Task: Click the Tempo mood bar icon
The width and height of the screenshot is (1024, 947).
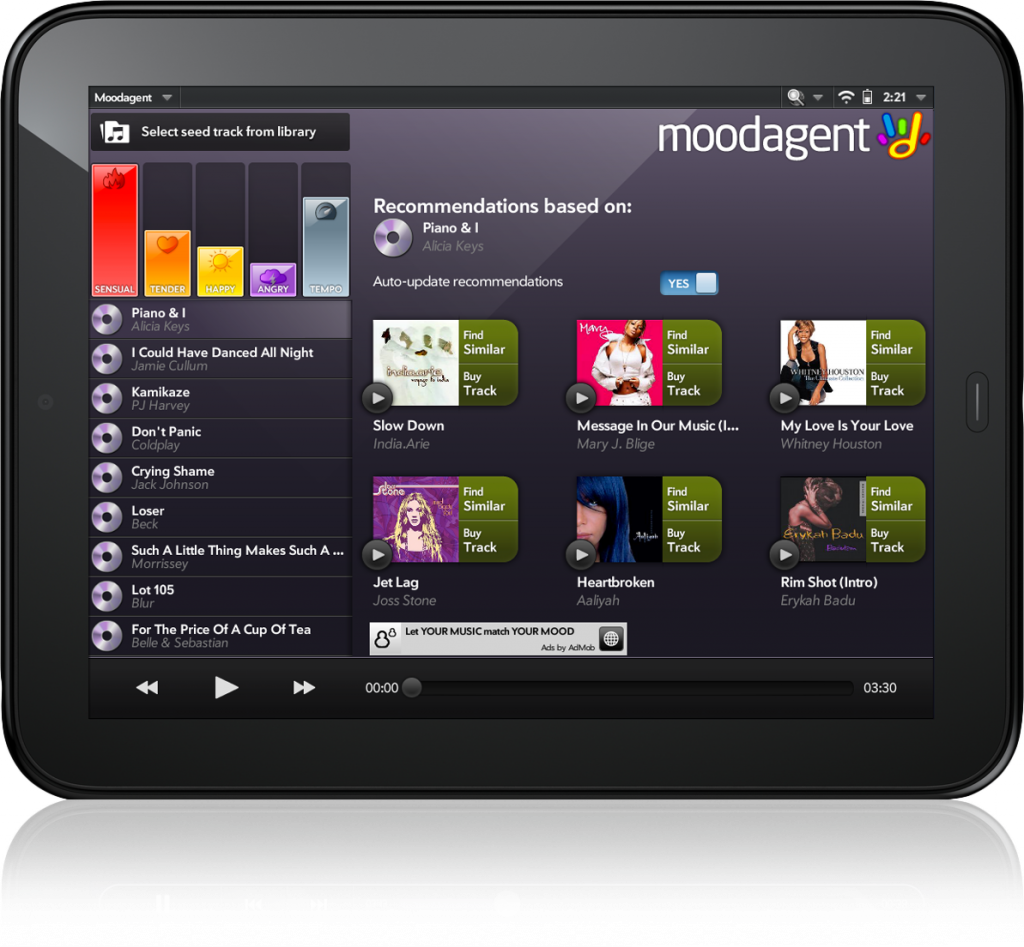Action: tap(326, 213)
